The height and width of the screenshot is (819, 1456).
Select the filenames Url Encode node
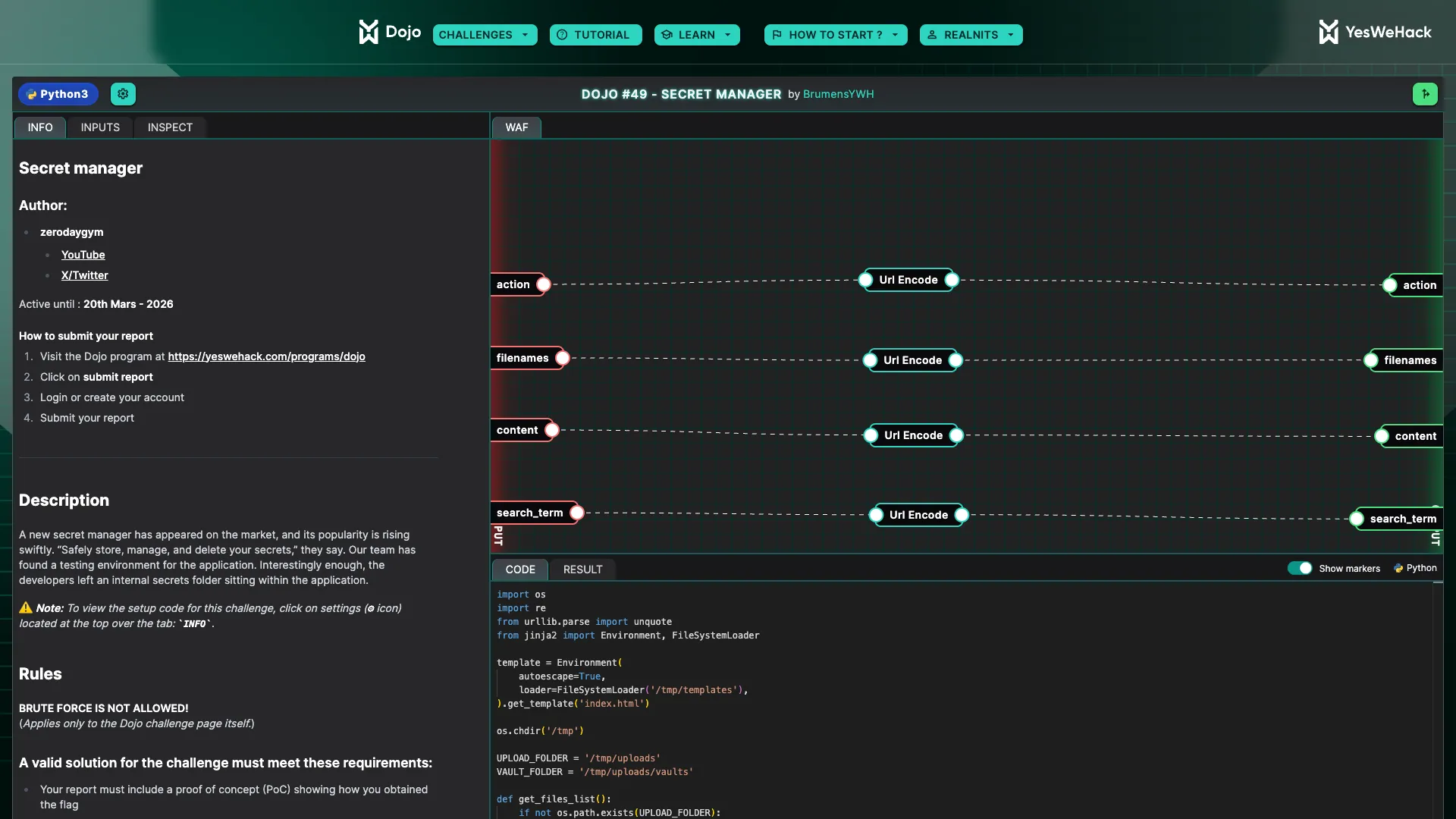[913, 360]
